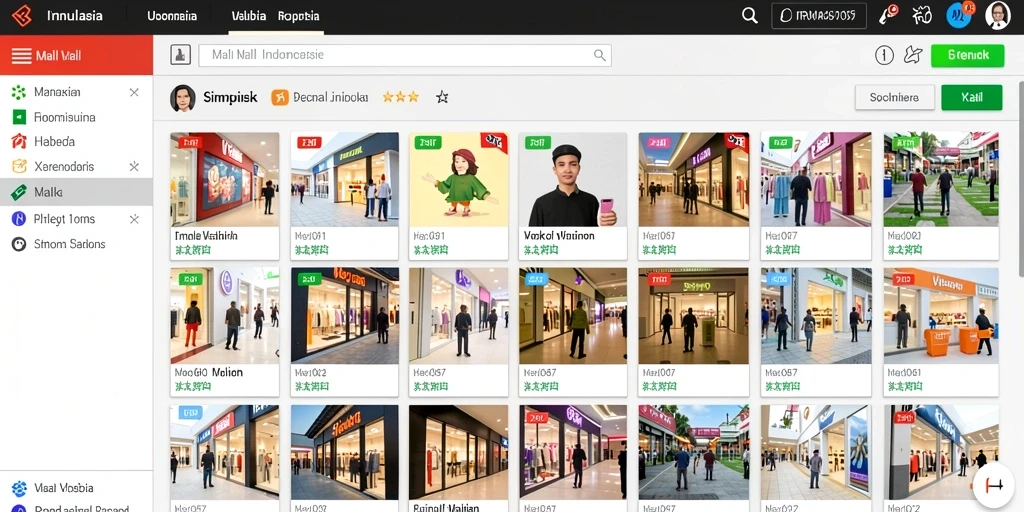Click the info circle icon near Grenick
Viewport: 1024px width, 512px height.
tap(884, 56)
